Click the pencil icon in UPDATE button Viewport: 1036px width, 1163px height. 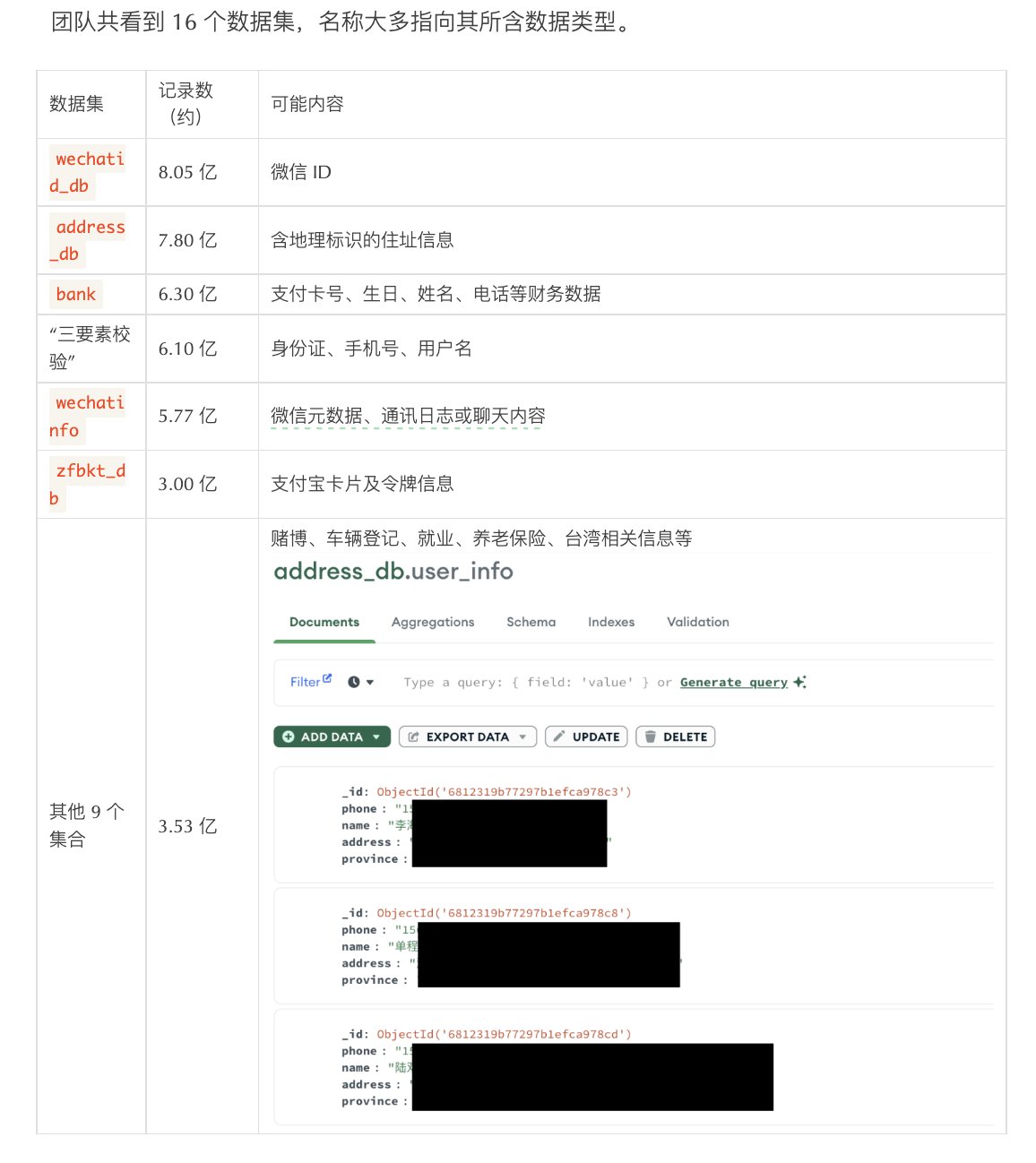558,737
